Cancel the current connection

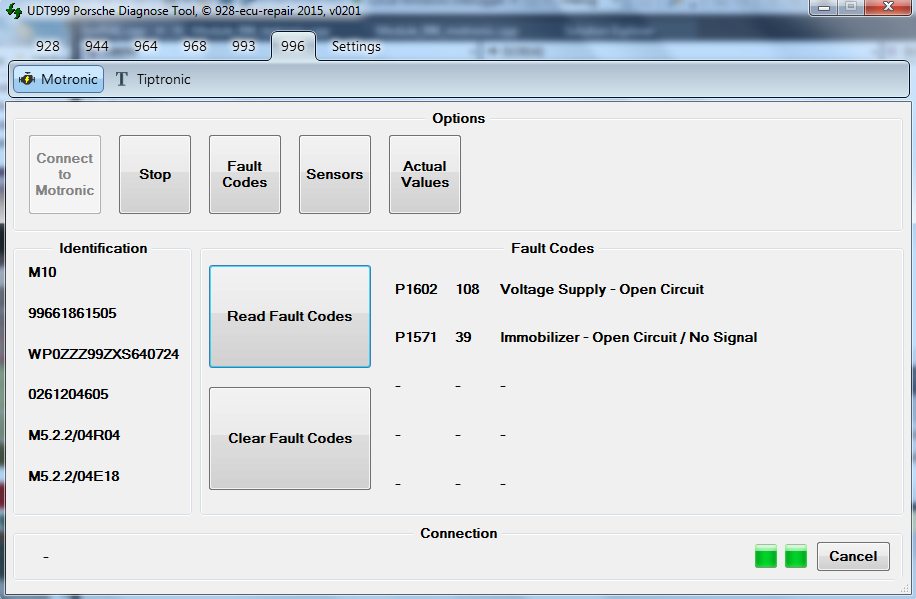[x=853, y=556]
